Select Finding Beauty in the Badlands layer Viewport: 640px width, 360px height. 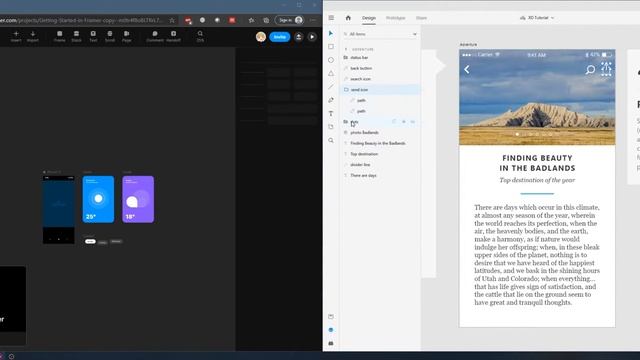tap(380, 143)
